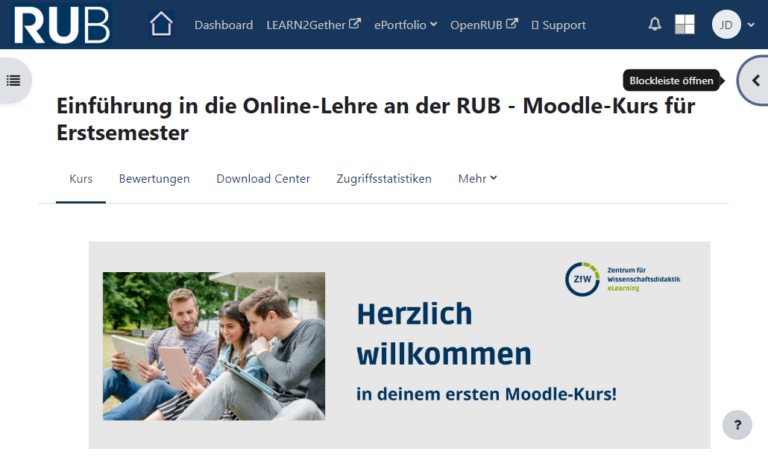Click 'in deinem ersten Moodle-Kurs!' text
The height and width of the screenshot is (463, 768).
[486, 394]
